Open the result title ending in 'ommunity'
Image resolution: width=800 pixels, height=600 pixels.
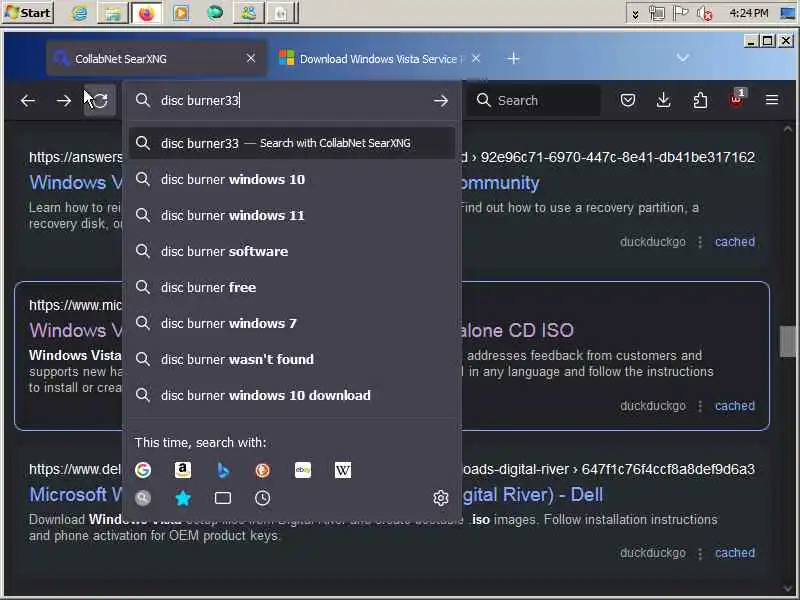(x=499, y=183)
